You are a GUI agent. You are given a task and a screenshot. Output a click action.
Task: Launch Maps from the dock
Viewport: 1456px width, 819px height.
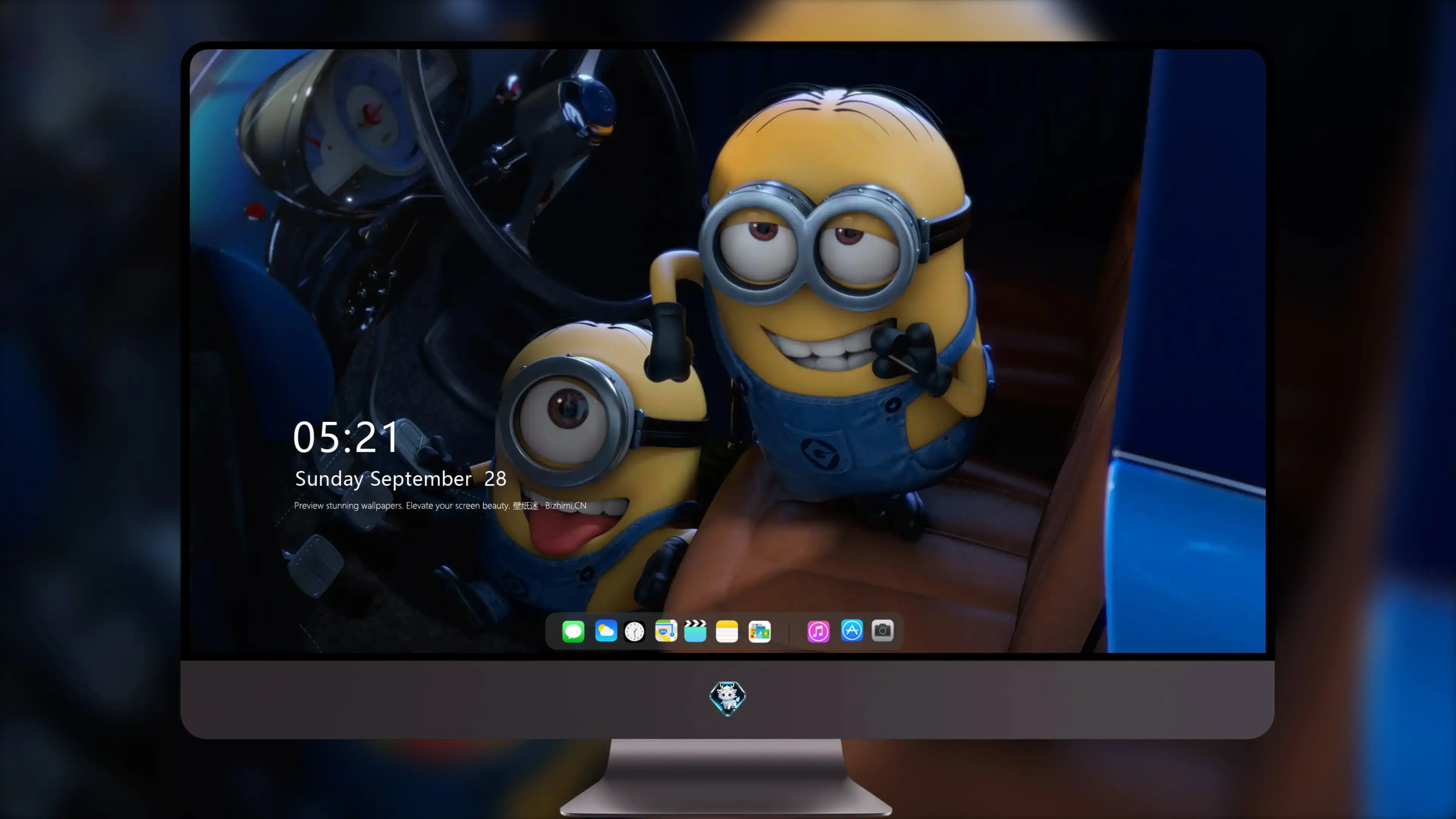click(x=666, y=631)
